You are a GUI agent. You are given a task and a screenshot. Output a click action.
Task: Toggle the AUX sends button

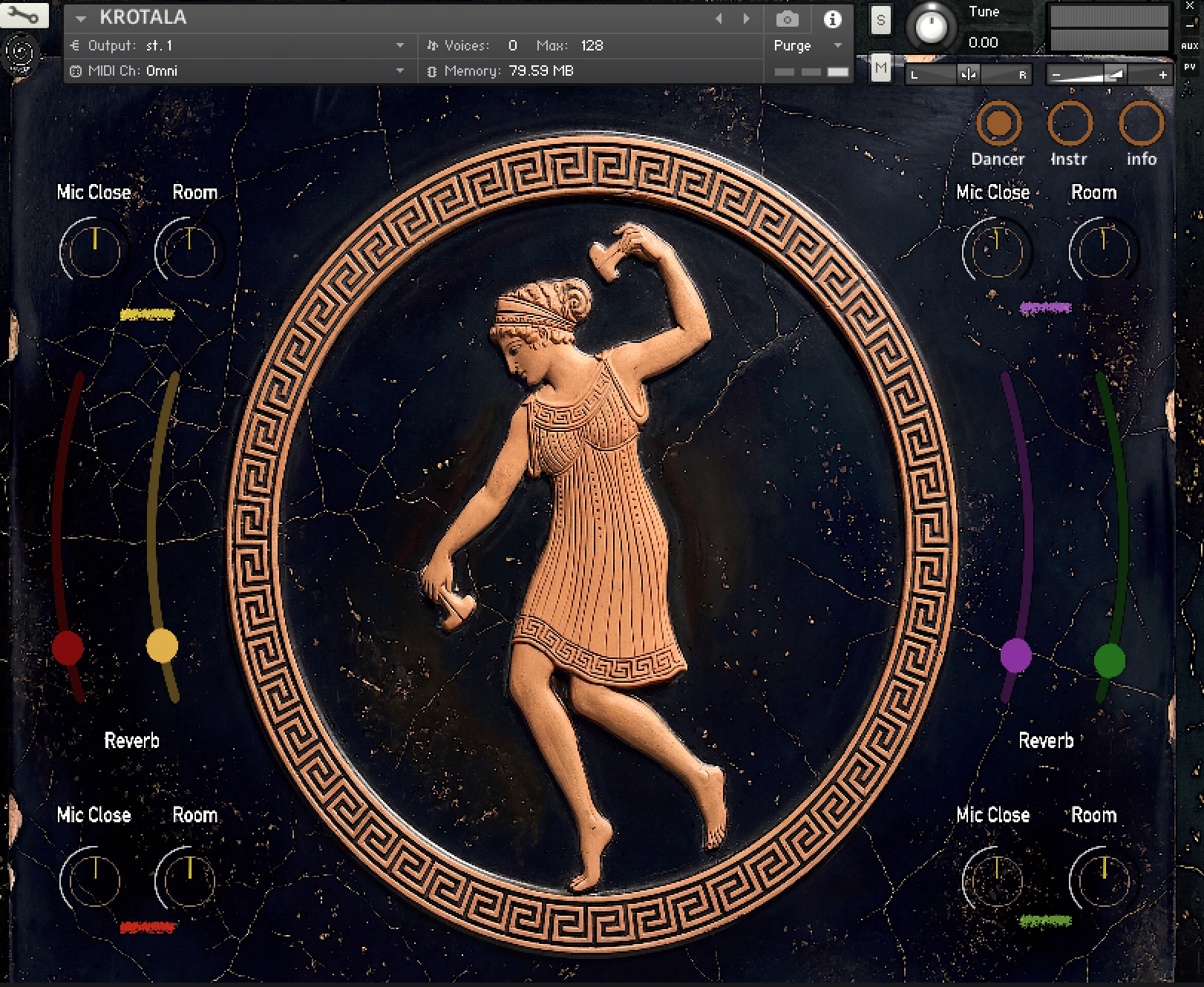(1189, 45)
